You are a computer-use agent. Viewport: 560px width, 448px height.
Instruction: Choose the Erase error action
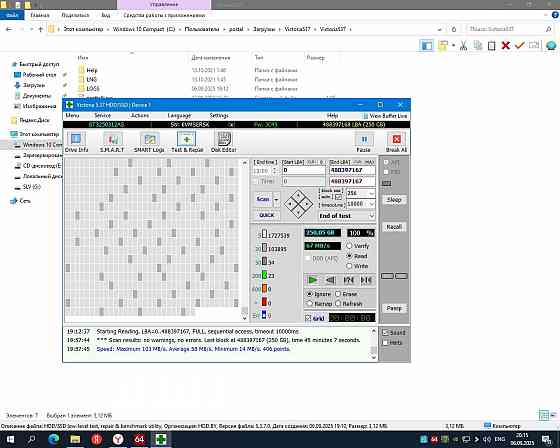tap(346, 294)
